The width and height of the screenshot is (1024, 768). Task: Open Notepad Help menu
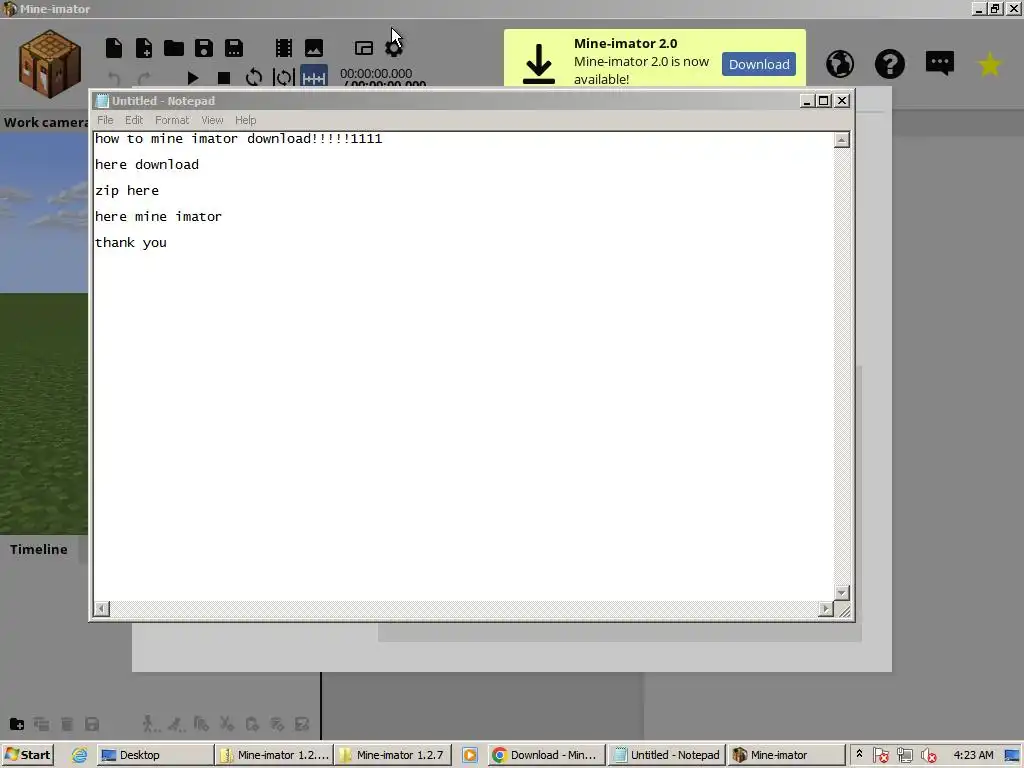point(246,120)
